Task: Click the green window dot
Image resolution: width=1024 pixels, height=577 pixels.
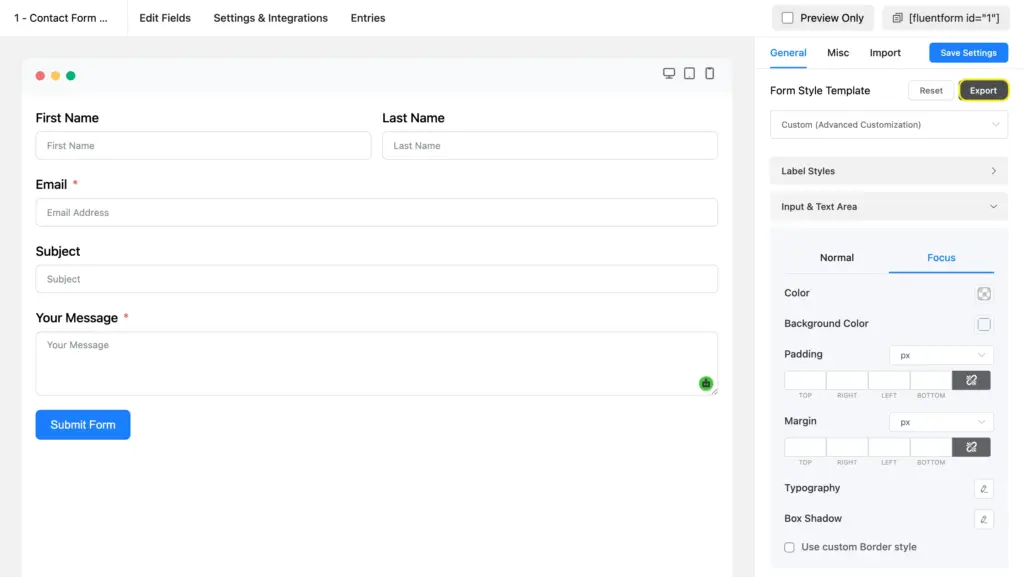Action: (71, 76)
